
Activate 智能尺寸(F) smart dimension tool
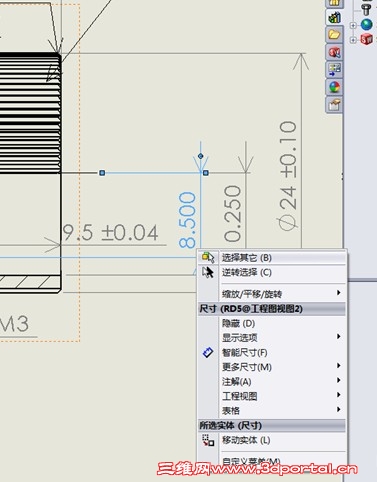tap(272, 352)
